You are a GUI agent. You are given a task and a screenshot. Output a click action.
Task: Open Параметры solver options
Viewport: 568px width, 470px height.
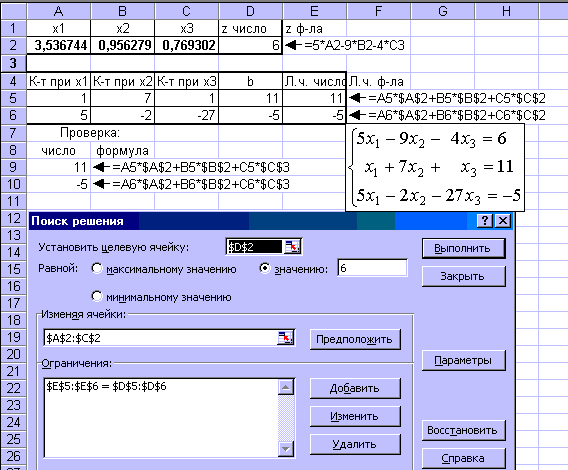(463, 361)
